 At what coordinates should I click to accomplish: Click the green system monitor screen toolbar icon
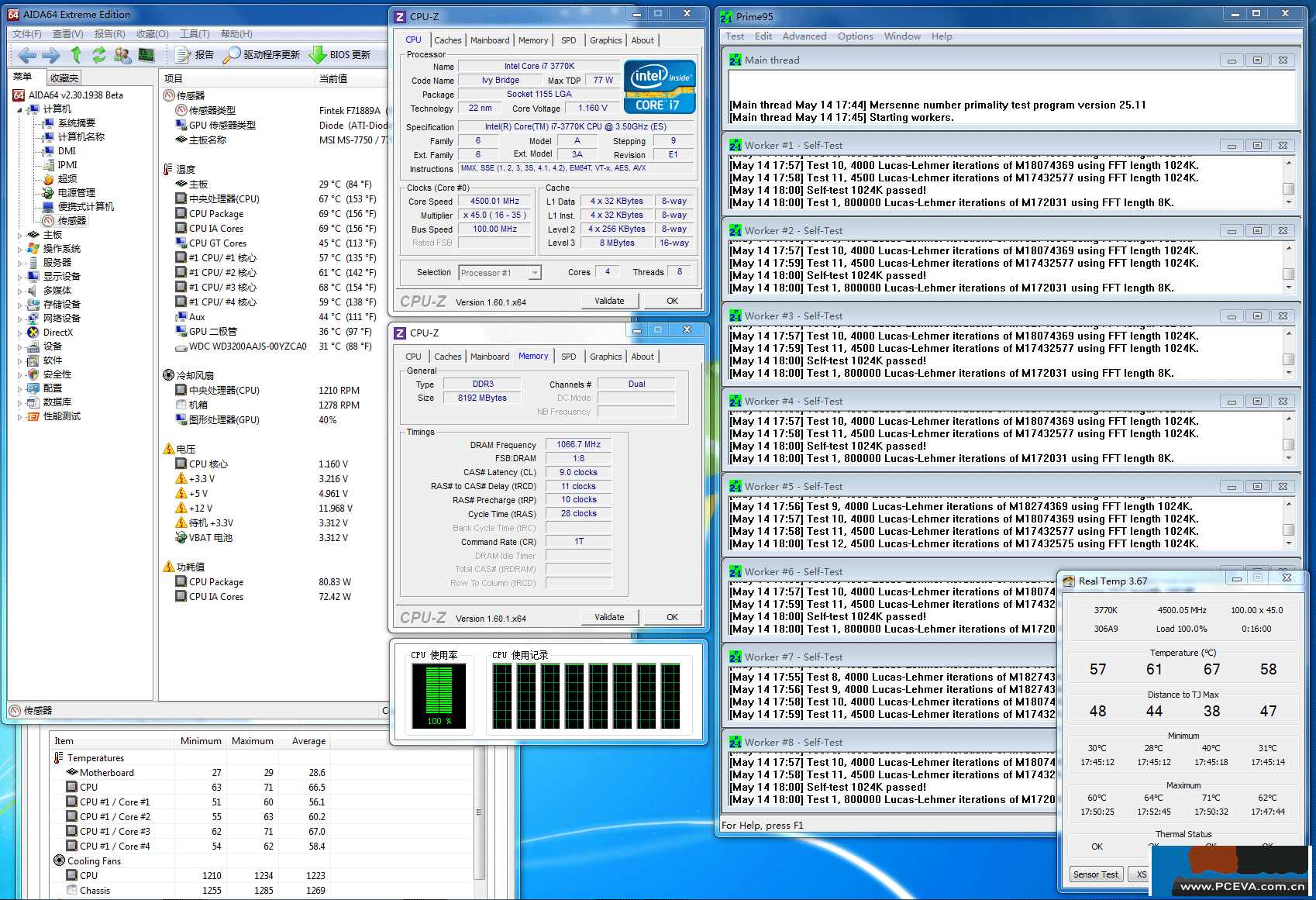pos(146,55)
